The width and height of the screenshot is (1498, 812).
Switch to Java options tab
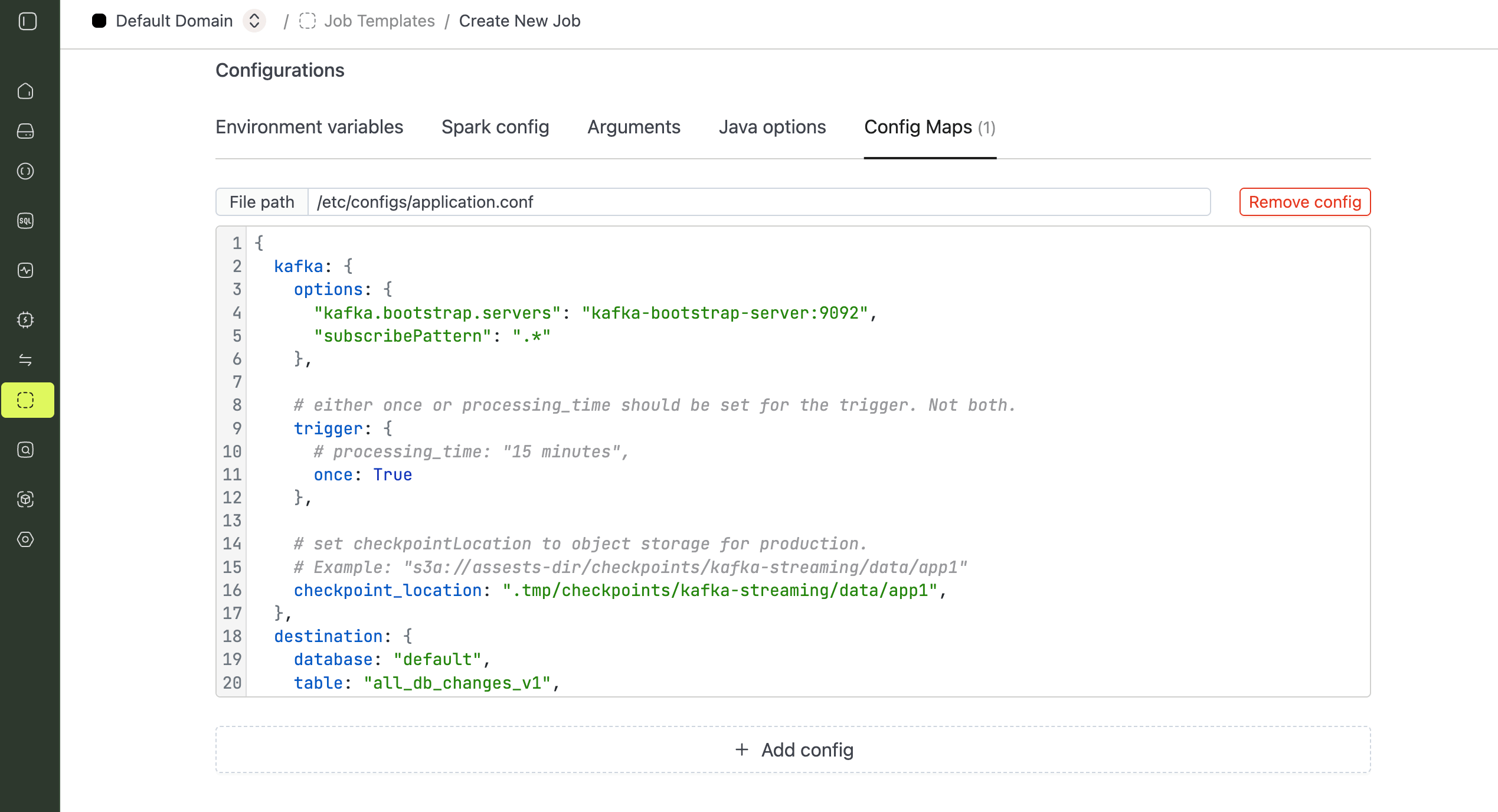click(x=772, y=127)
